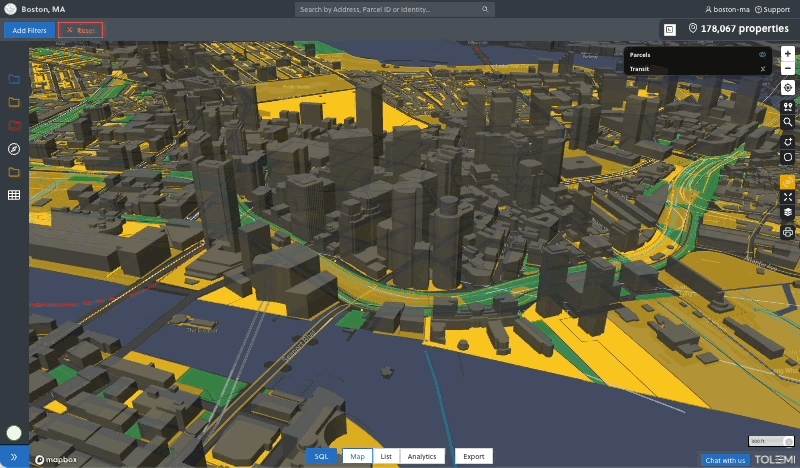Open the map layers stack icon
The height and width of the screenshot is (468, 800).
click(788, 212)
